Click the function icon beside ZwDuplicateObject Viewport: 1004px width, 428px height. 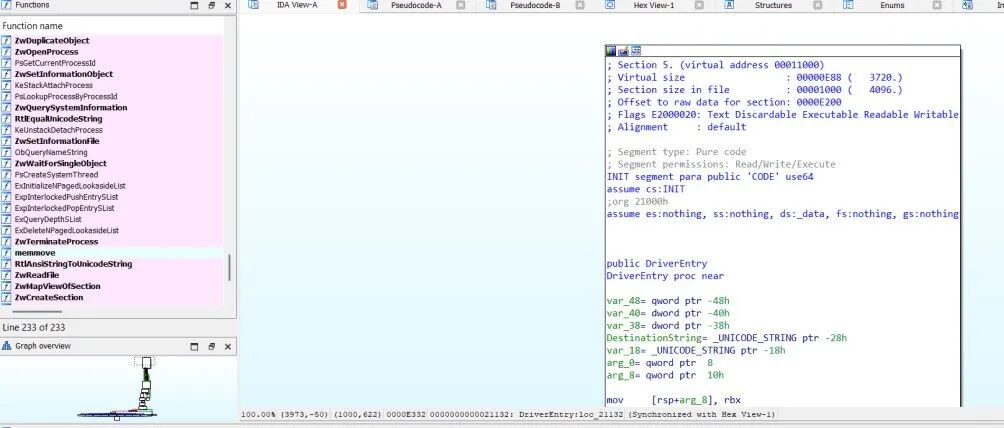[6, 40]
